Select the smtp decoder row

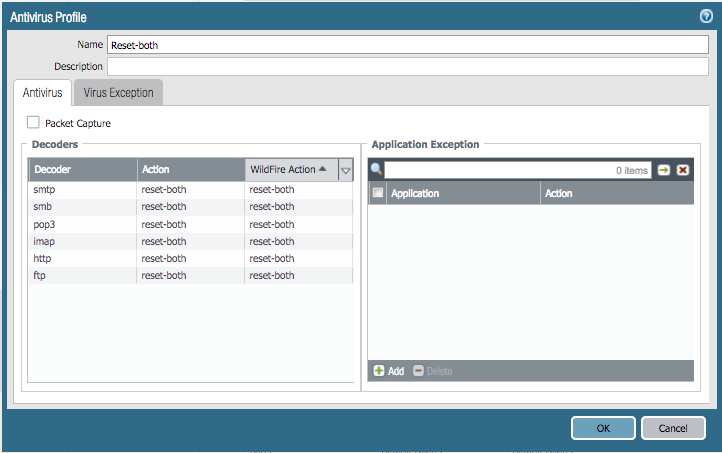click(x=80, y=189)
